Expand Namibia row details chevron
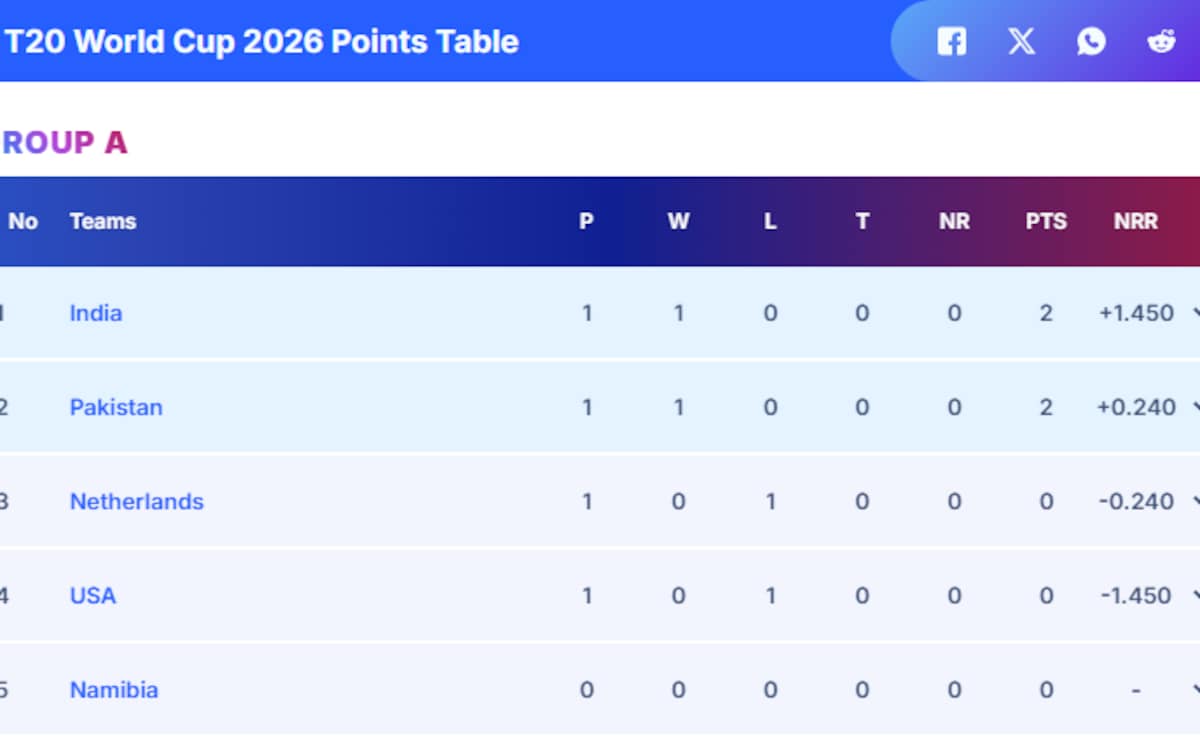The height and width of the screenshot is (738, 1200). [x=1196, y=689]
